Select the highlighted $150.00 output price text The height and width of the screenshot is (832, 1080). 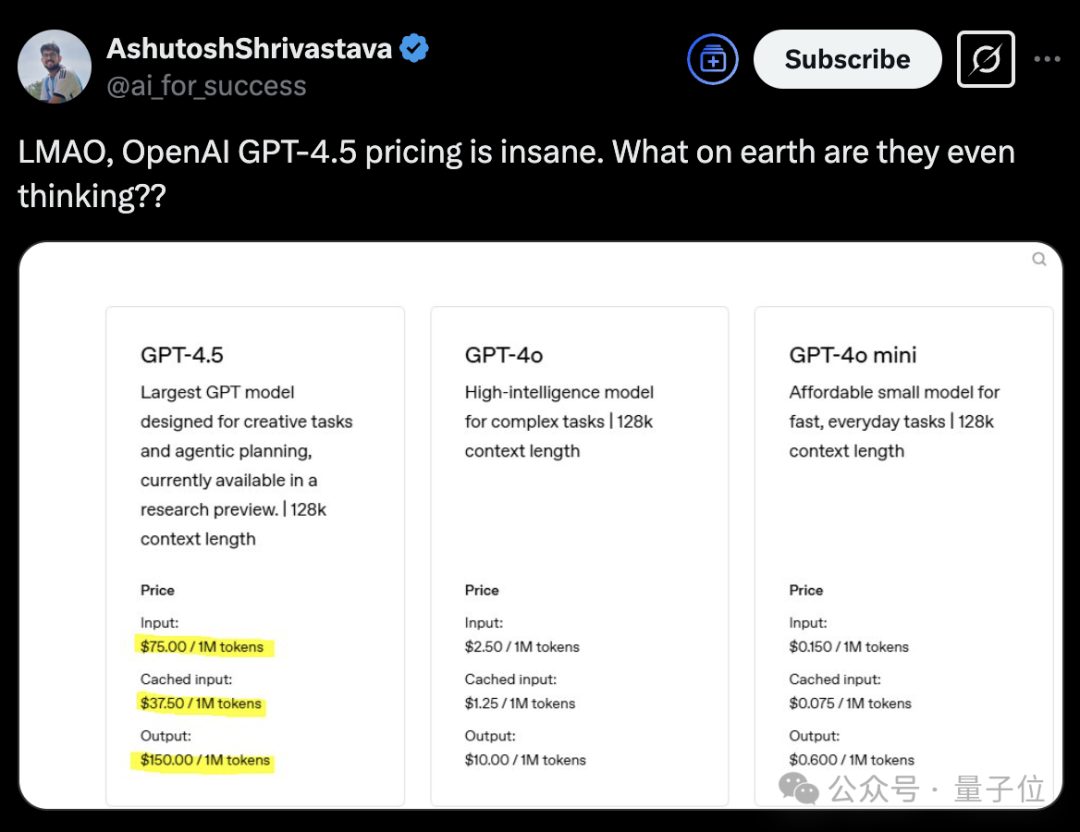[205, 760]
